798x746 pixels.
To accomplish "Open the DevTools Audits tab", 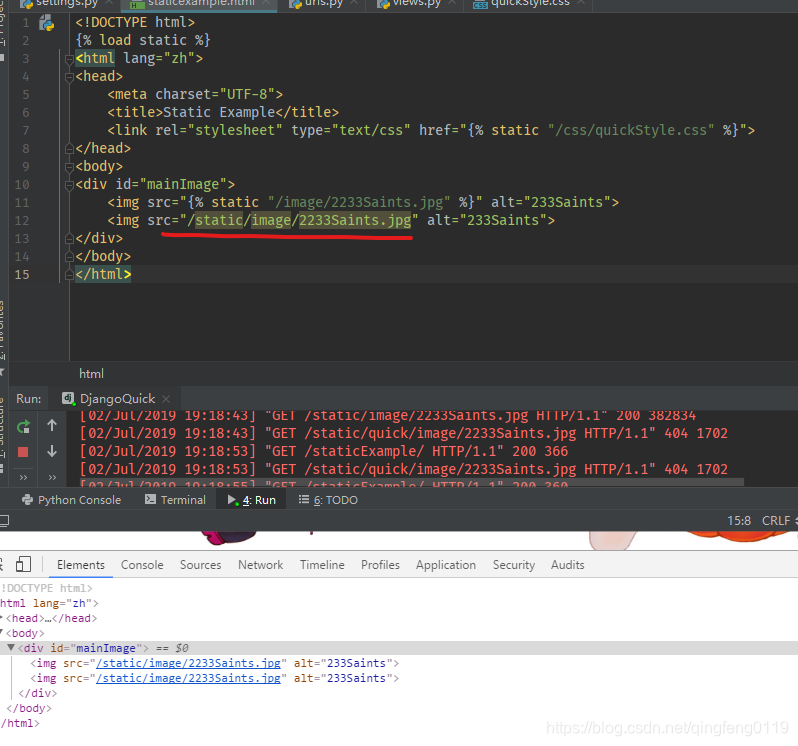I will (567, 565).
